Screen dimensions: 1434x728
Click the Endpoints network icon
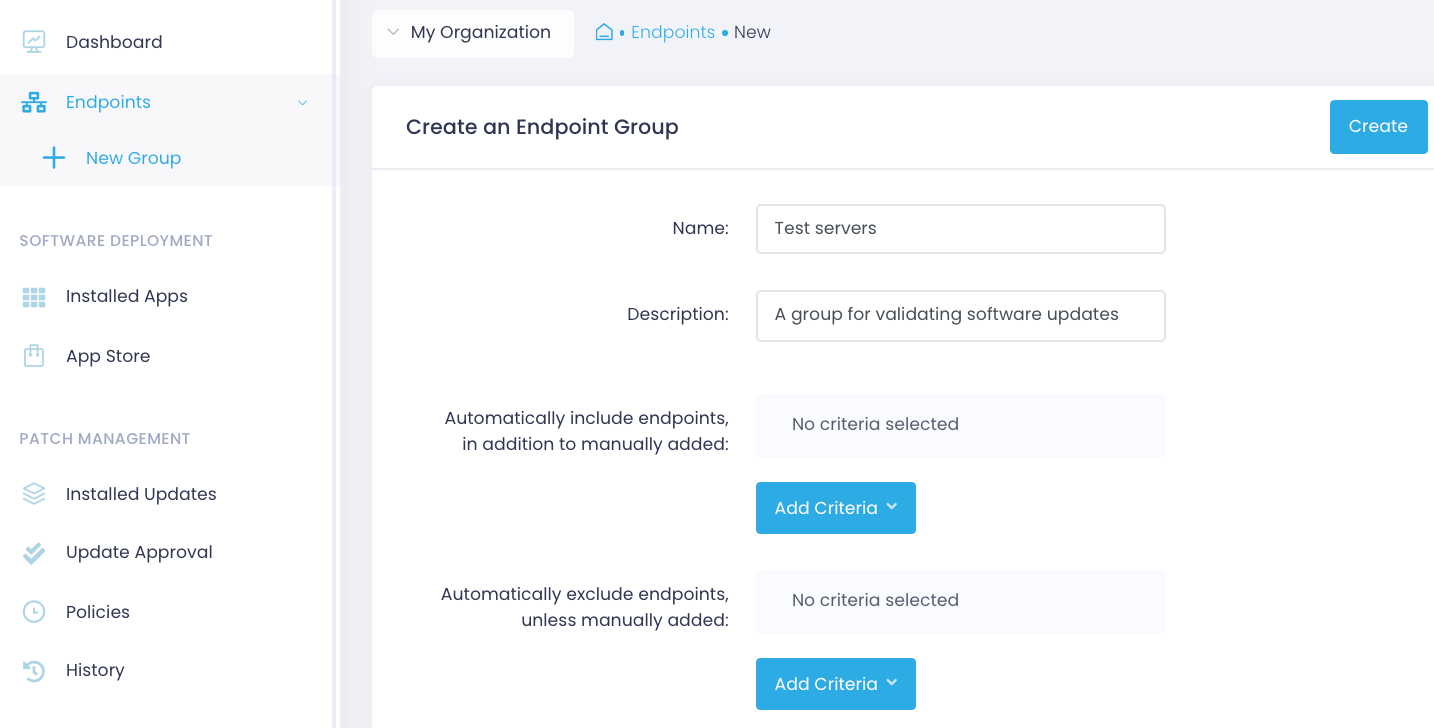click(34, 102)
